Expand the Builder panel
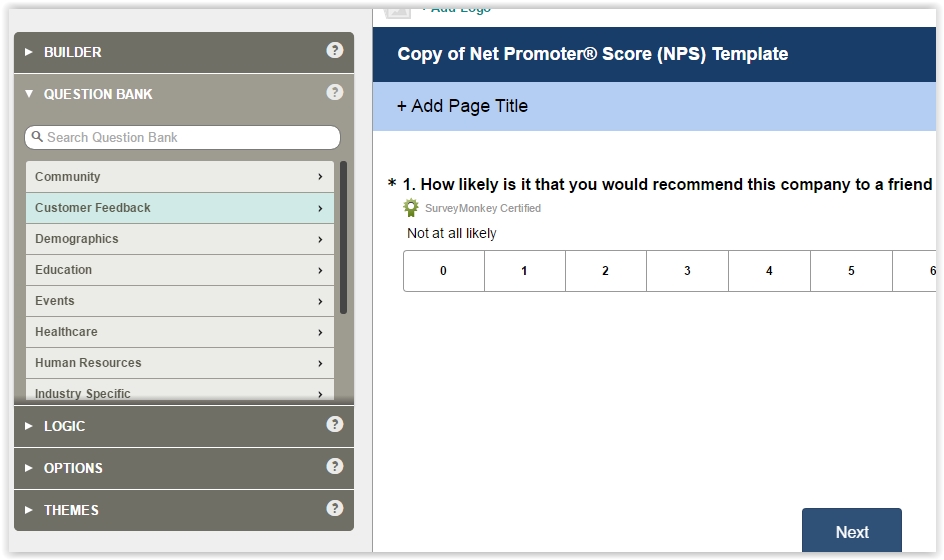Image resolution: width=944 pixels, height=560 pixels. pyautogui.click(x=72, y=52)
